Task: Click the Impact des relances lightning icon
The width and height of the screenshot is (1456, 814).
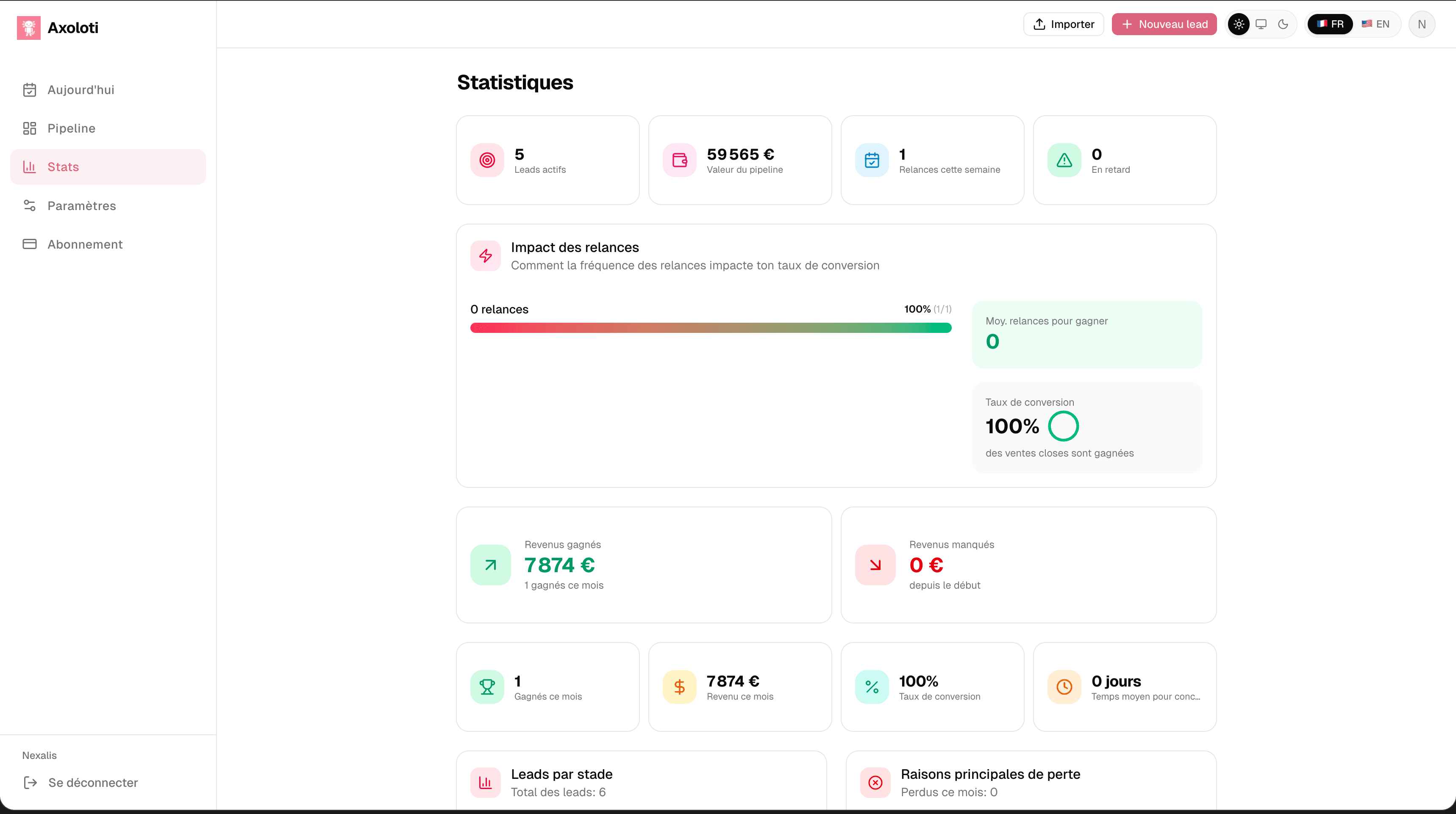Action: [485, 256]
